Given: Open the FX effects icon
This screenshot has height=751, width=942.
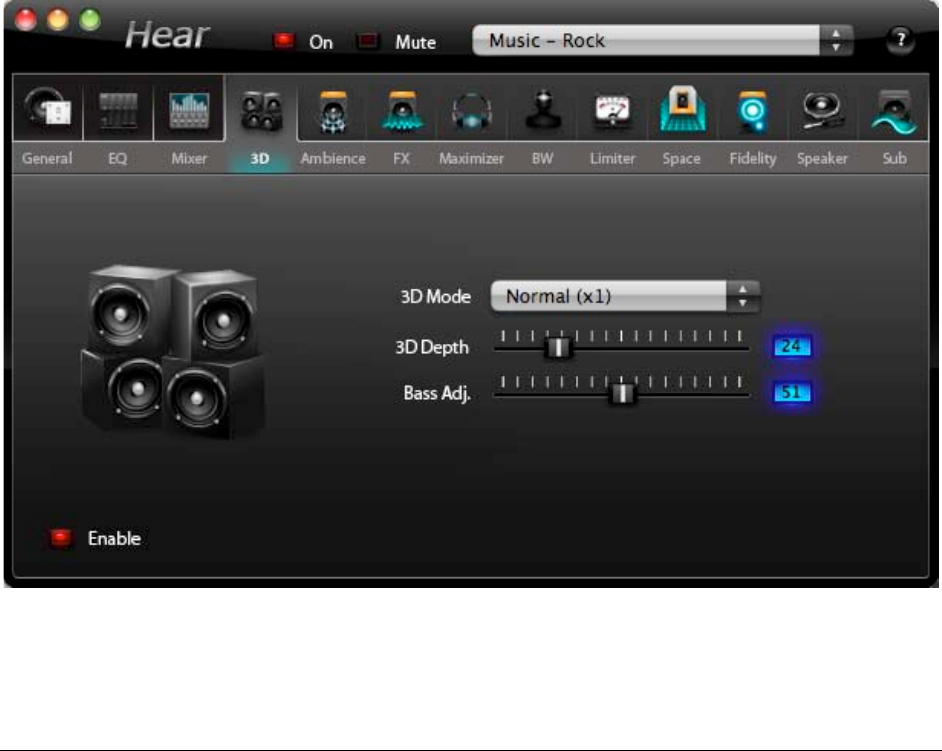Looking at the screenshot, I should pos(402,112).
